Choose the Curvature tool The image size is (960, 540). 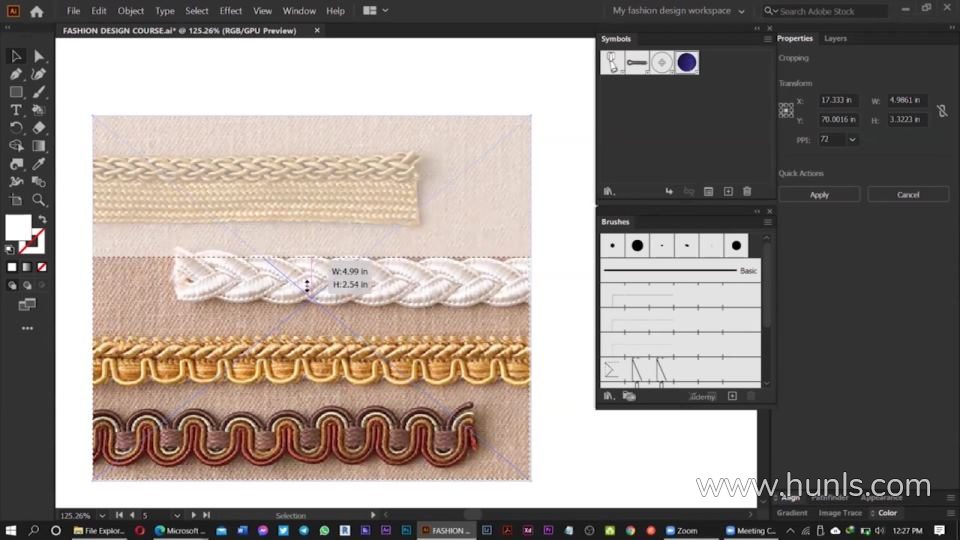39,74
